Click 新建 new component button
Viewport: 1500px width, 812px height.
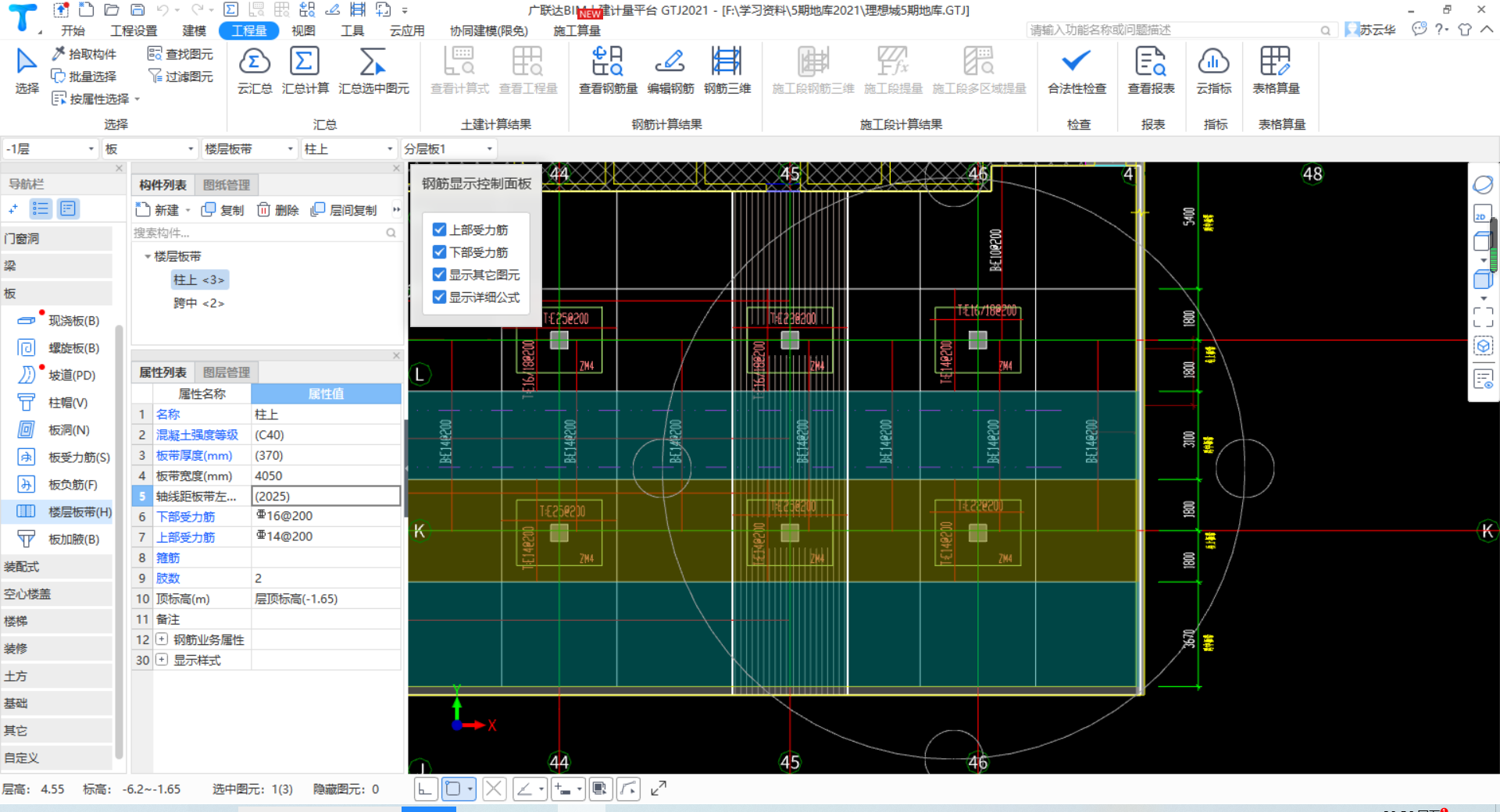pos(158,210)
